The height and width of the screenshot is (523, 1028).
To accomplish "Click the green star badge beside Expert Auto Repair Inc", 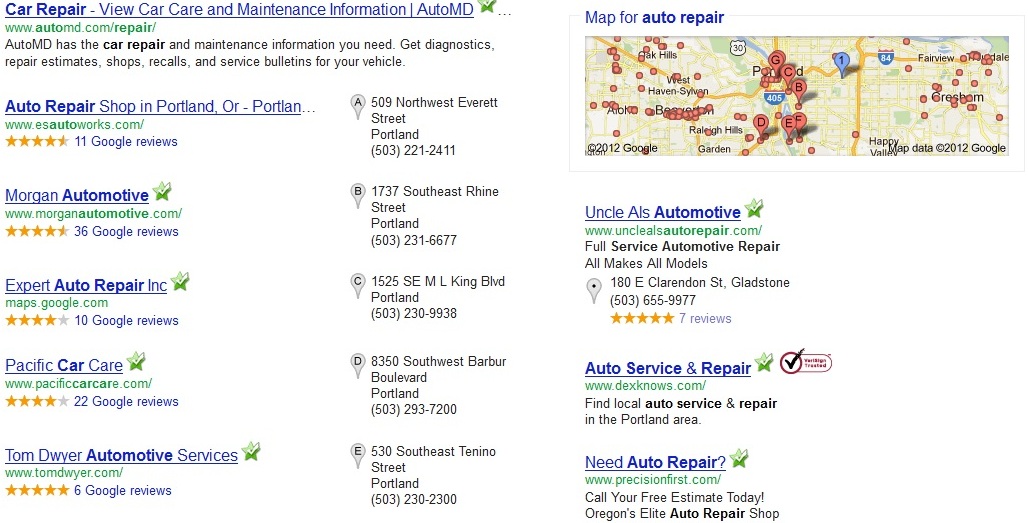I will click(180, 281).
